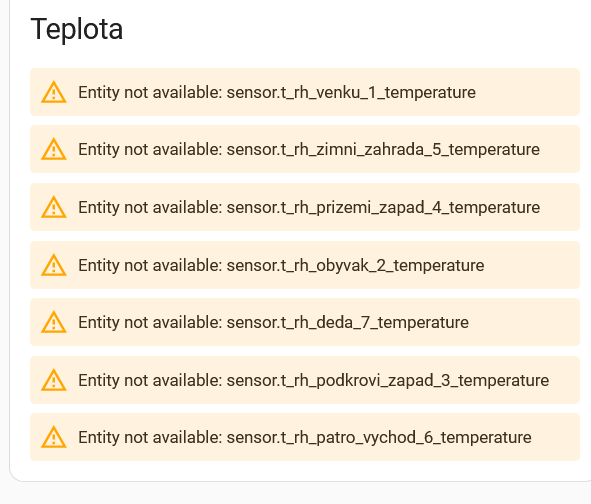Click 'Entity not available' text for patro_vychod_6
591x504 pixels.
(150, 438)
